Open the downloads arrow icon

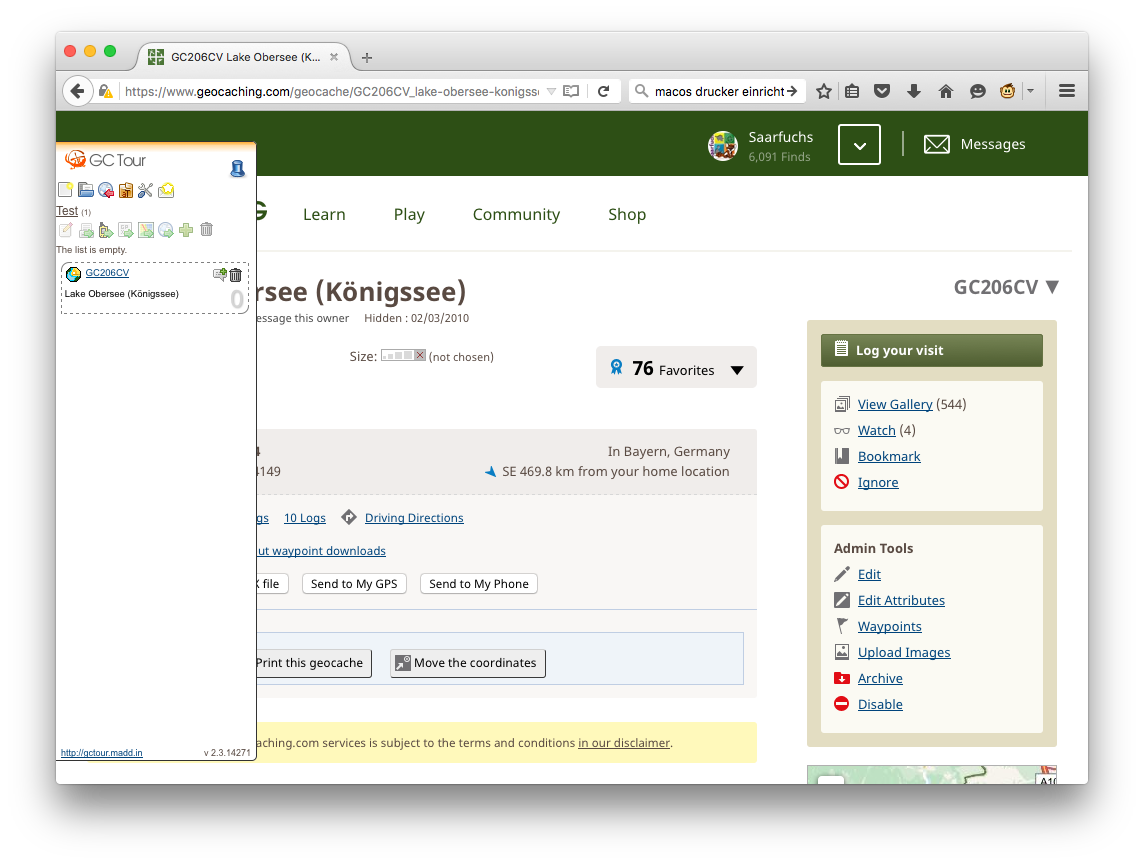pyautogui.click(x=913, y=91)
